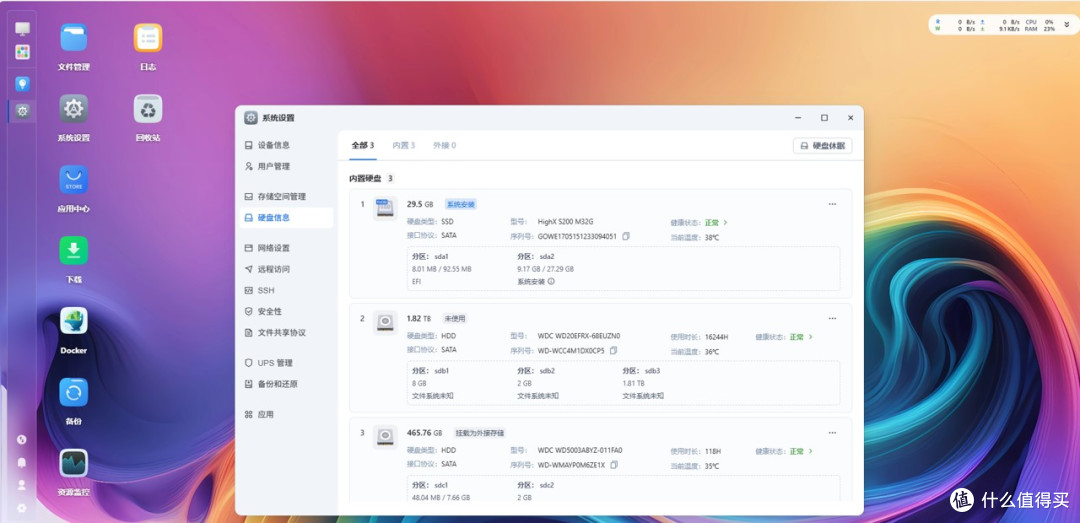Click the HDD icon of the 1.82 TB disk
Viewport: 1080px width, 523px height.
[386, 322]
